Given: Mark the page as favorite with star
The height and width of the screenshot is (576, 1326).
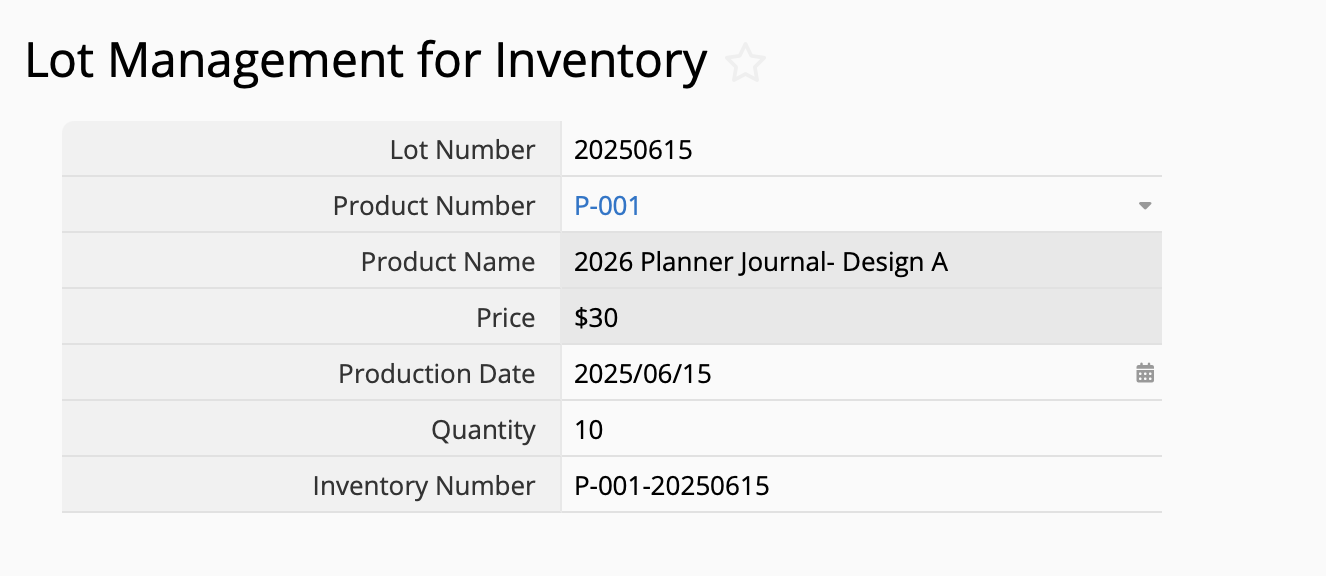Looking at the screenshot, I should 745,64.
